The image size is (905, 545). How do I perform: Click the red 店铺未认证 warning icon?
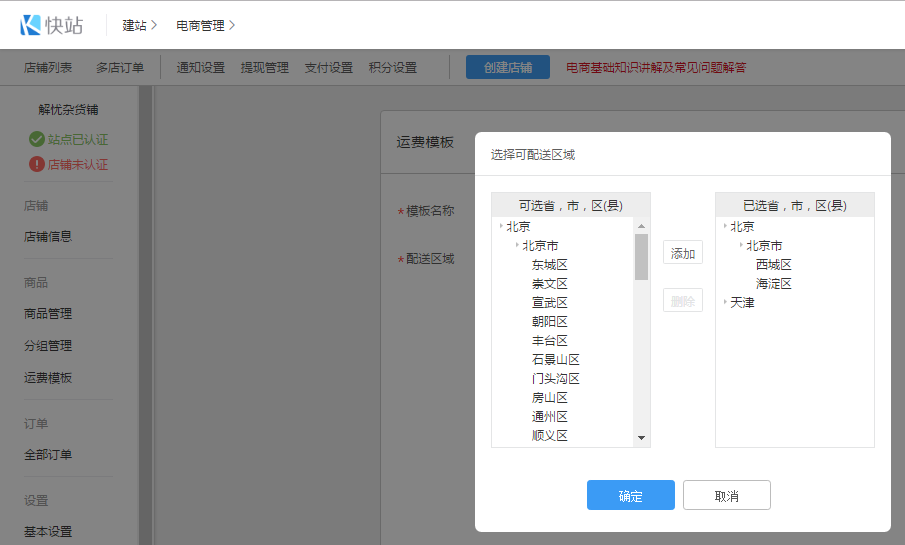pos(37,164)
